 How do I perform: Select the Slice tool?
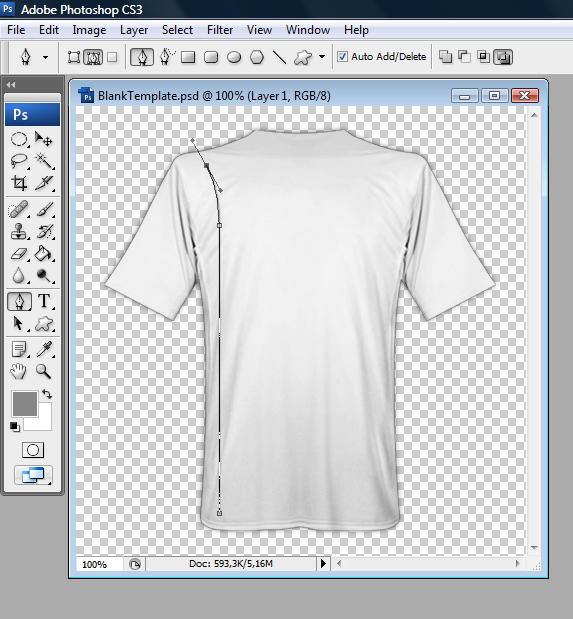(43, 183)
